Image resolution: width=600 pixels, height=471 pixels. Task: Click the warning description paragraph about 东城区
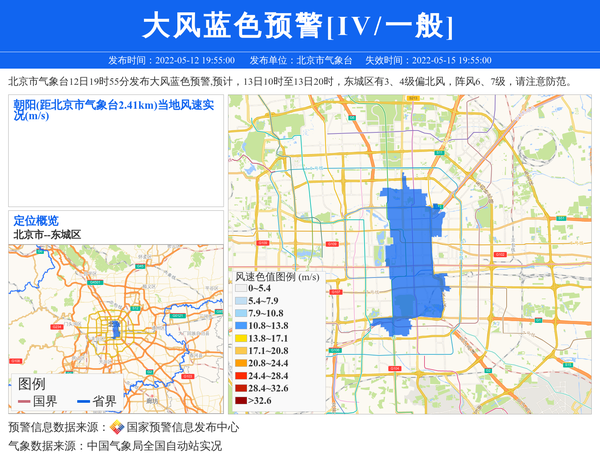tap(291, 81)
